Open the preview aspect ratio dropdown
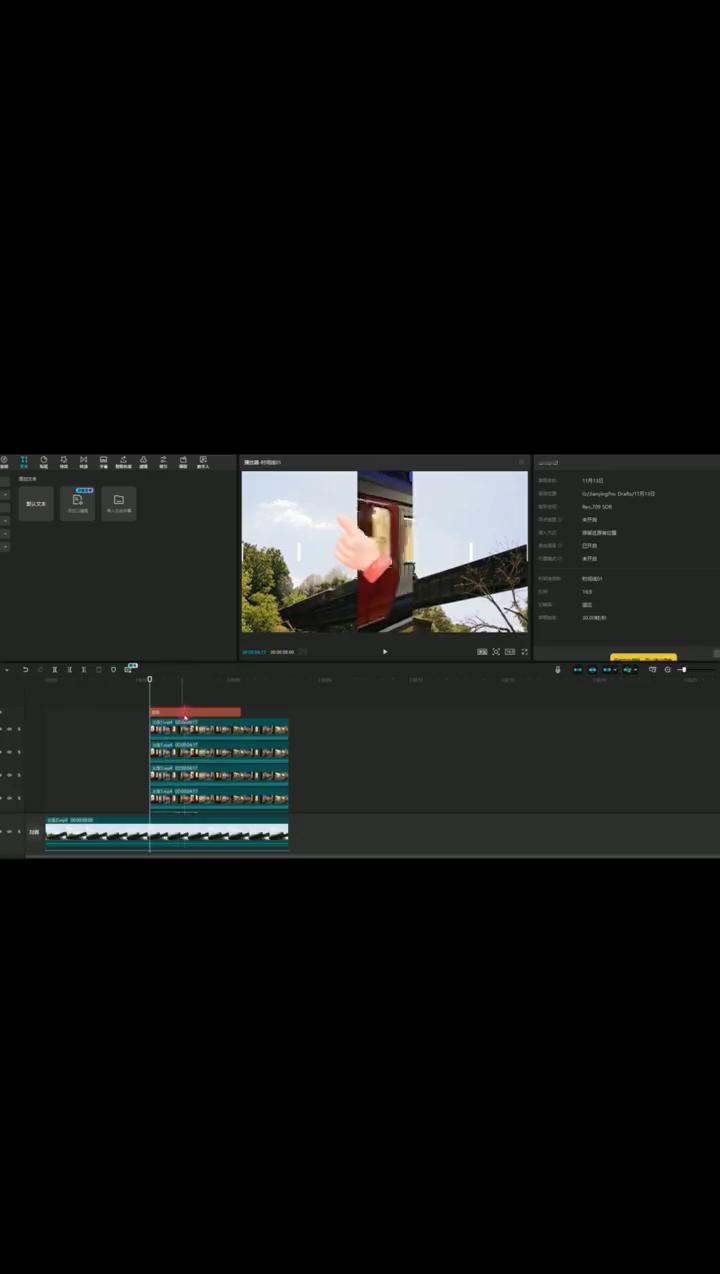The height and width of the screenshot is (1274, 720). point(510,651)
